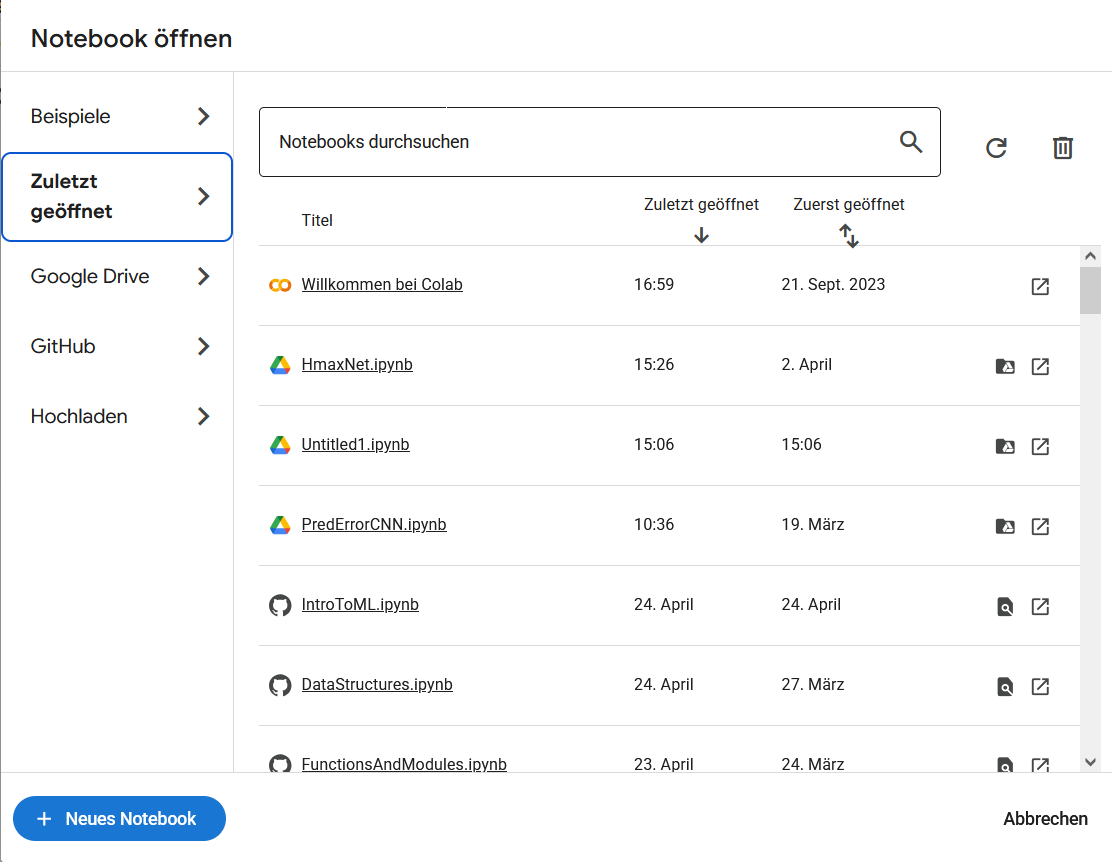Image resolution: width=1112 pixels, height=862 pixels.
Task: Expand Hochladen chevron arrow
Action: [x=204, y=416]
